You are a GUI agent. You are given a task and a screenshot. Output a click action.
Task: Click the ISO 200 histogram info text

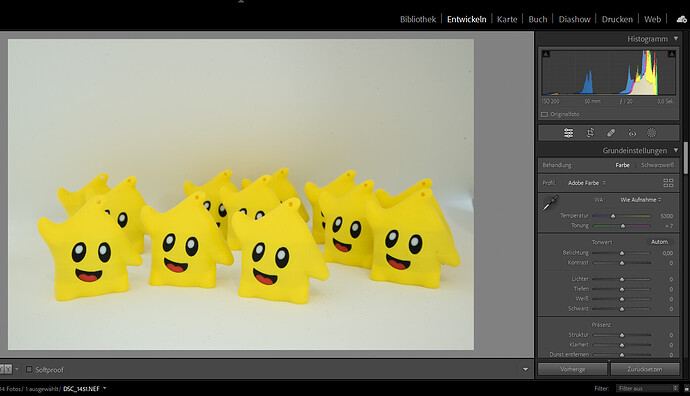tap(551, 101)
